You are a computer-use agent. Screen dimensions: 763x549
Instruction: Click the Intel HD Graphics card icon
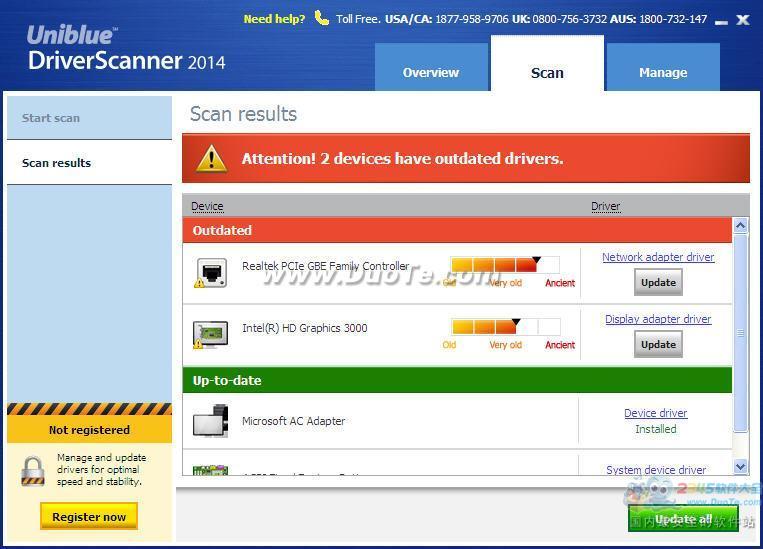click(210, 334)
